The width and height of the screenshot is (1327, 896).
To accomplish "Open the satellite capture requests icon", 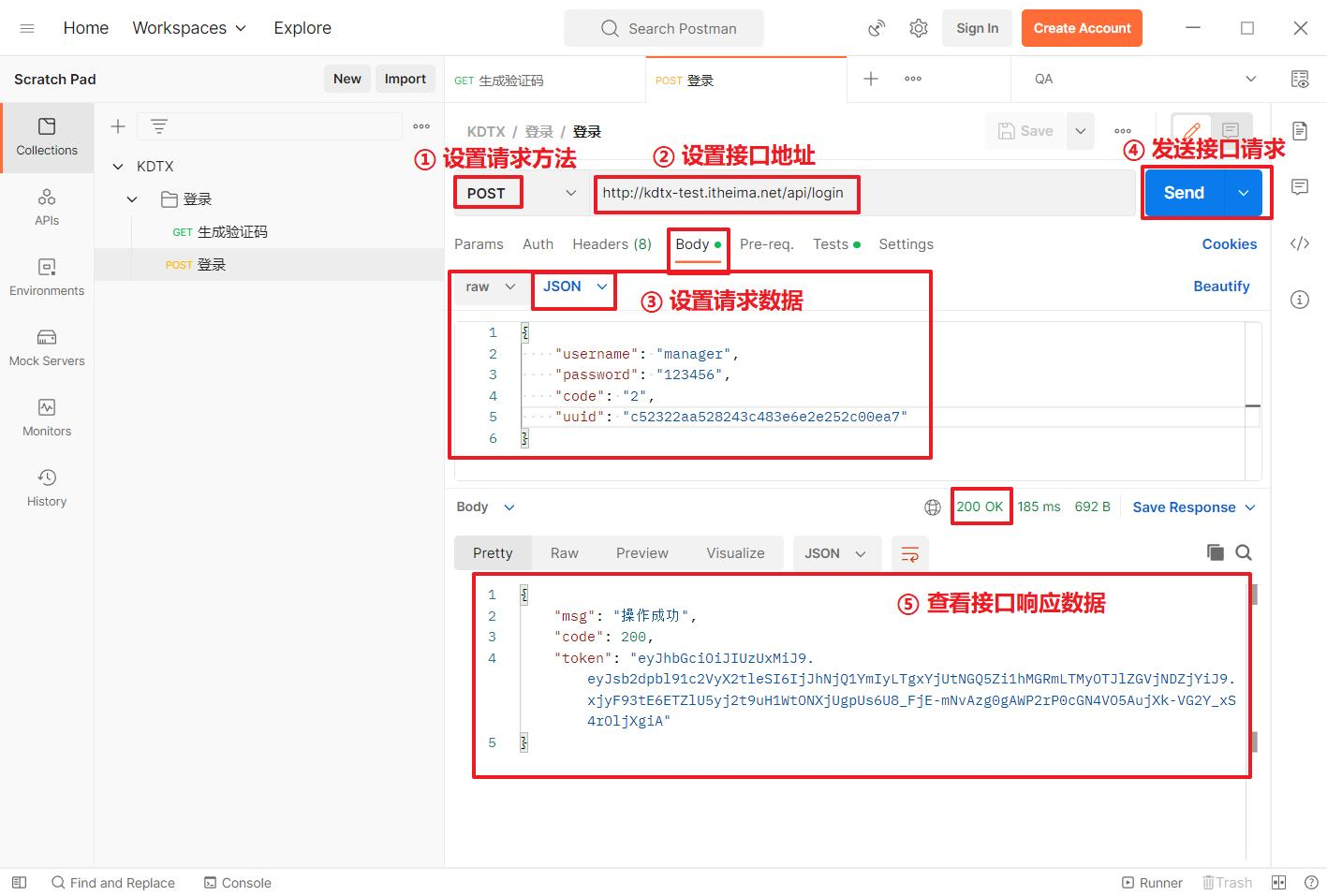I will click(877, 28).
